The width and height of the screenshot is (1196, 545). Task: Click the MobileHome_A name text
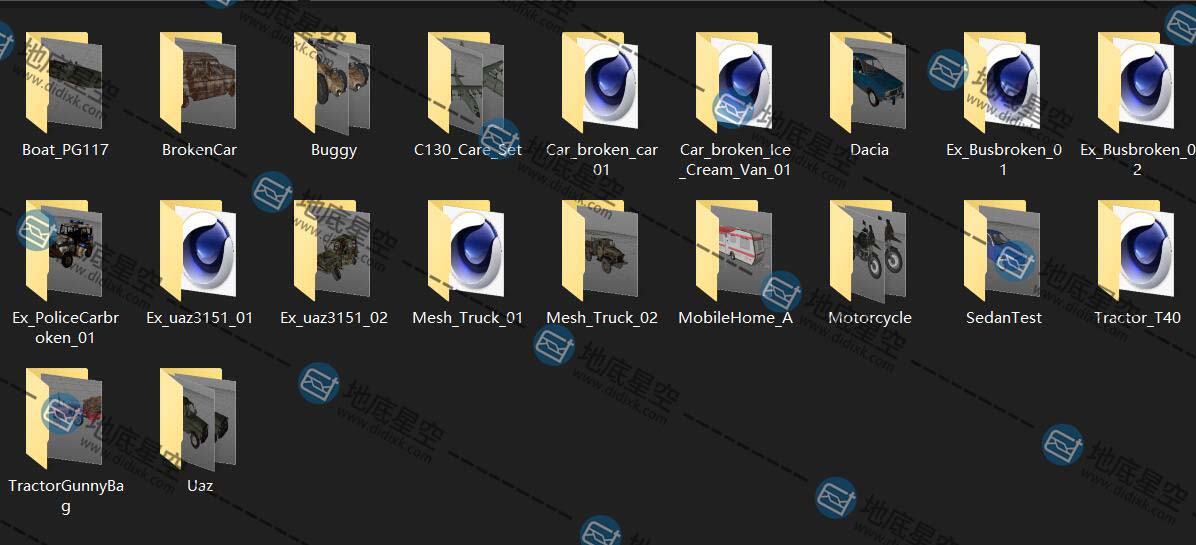coord(735,318)
